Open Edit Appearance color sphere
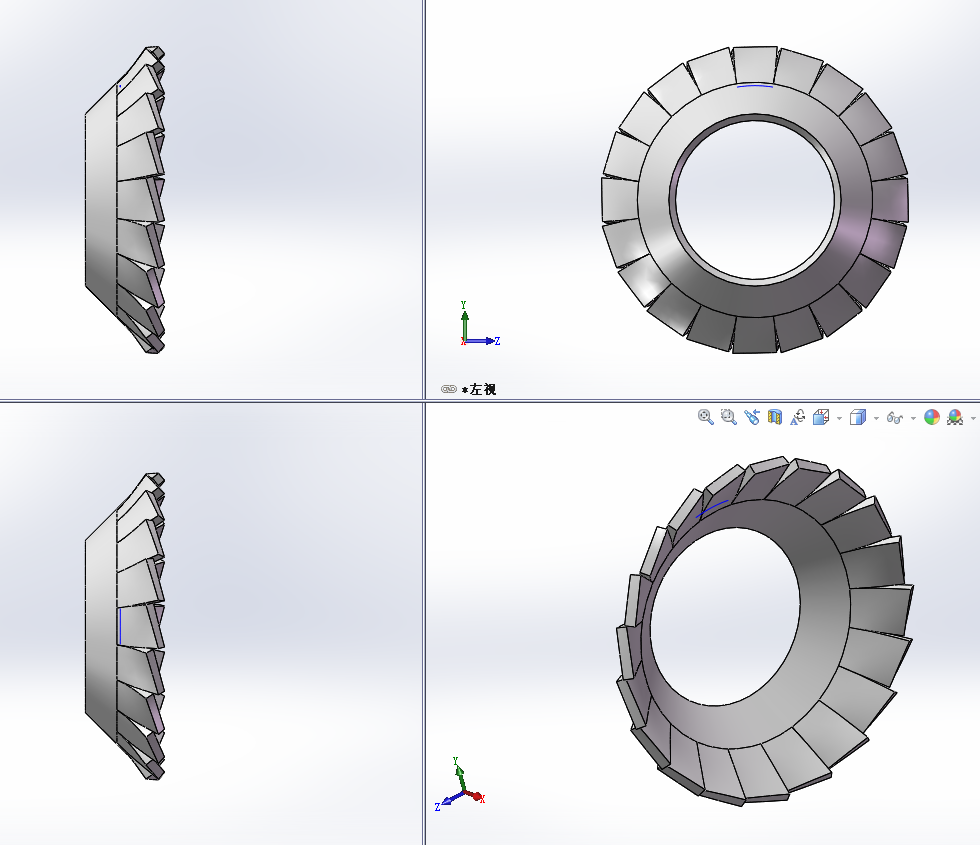Screen dimensions: 980x845 932,417
